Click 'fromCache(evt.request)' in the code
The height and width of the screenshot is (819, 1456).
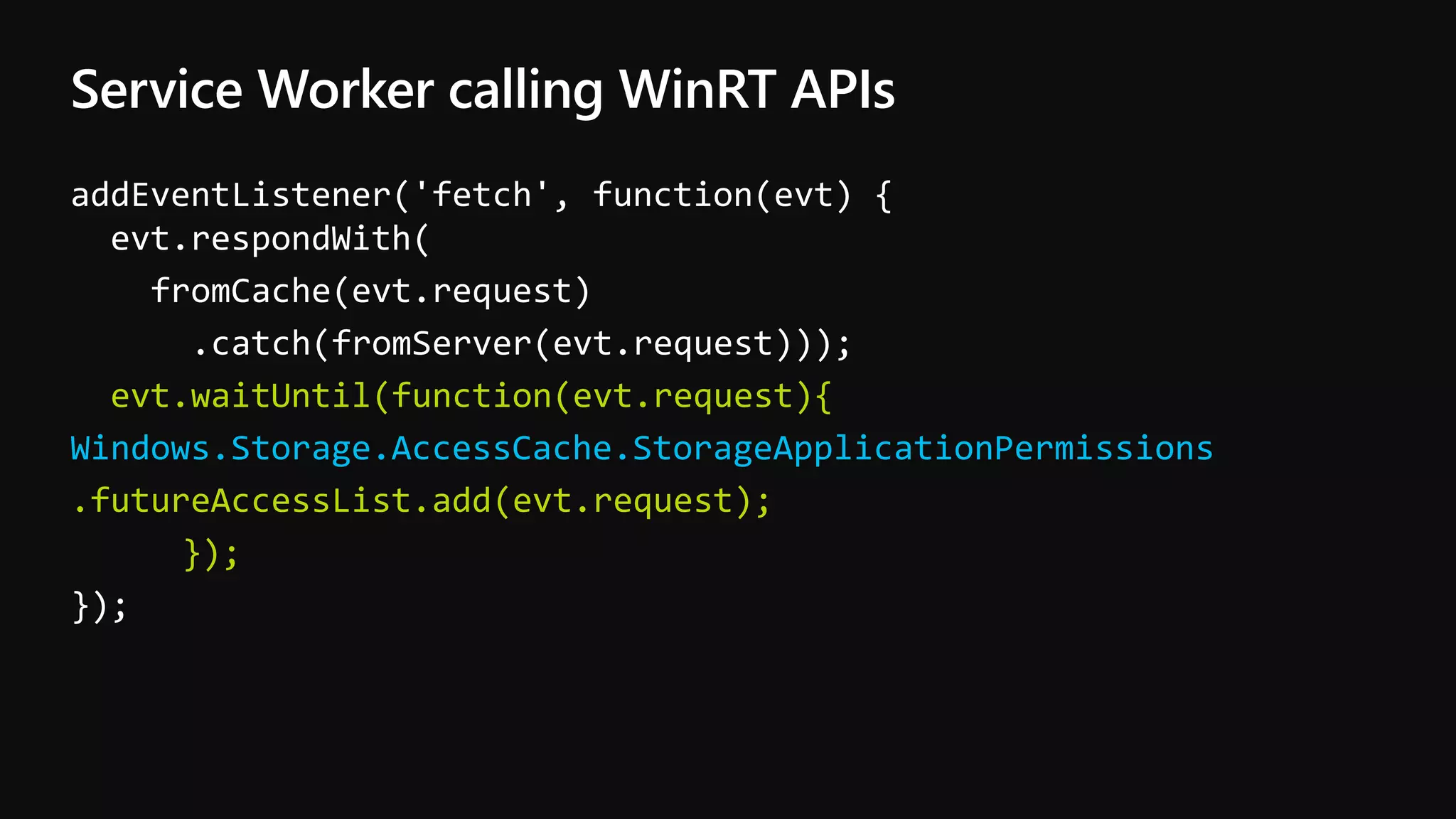click(370, 291)
